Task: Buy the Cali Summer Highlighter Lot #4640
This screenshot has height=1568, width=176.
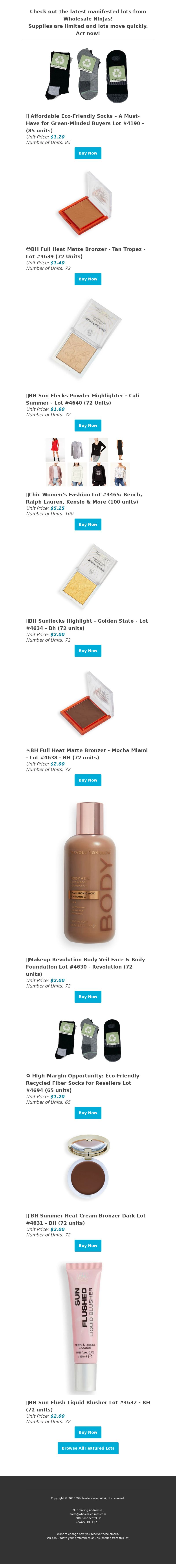Action: click(x=88, y=426)
